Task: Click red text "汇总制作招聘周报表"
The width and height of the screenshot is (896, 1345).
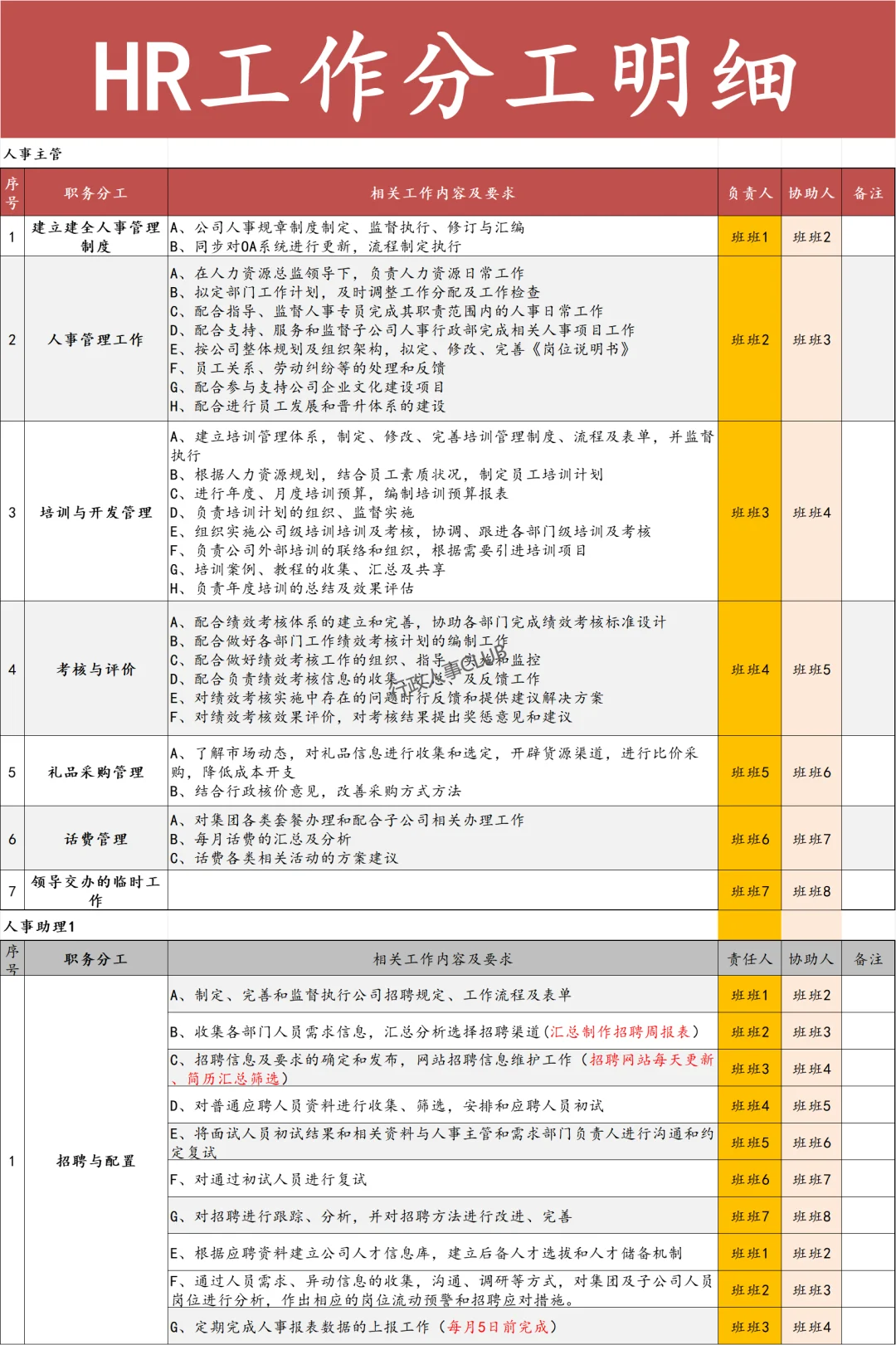Action: pos(621,1031)
